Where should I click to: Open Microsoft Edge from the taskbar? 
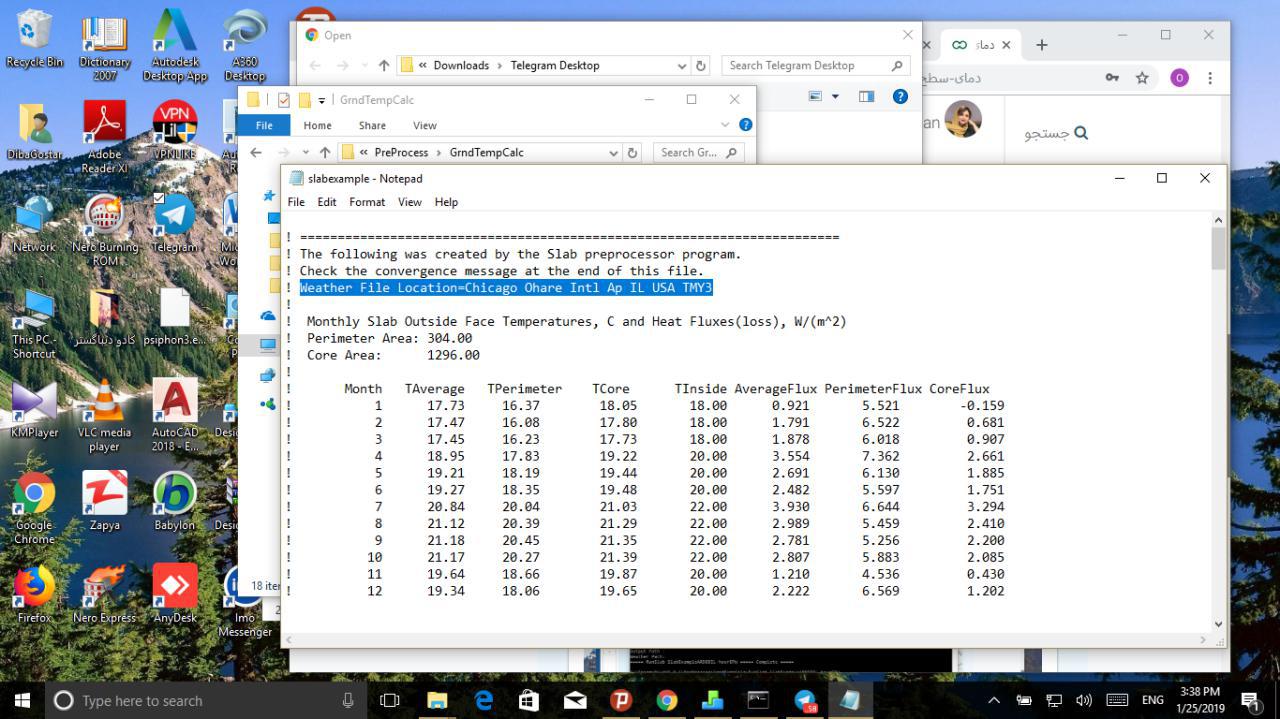(x=483, y=700)
